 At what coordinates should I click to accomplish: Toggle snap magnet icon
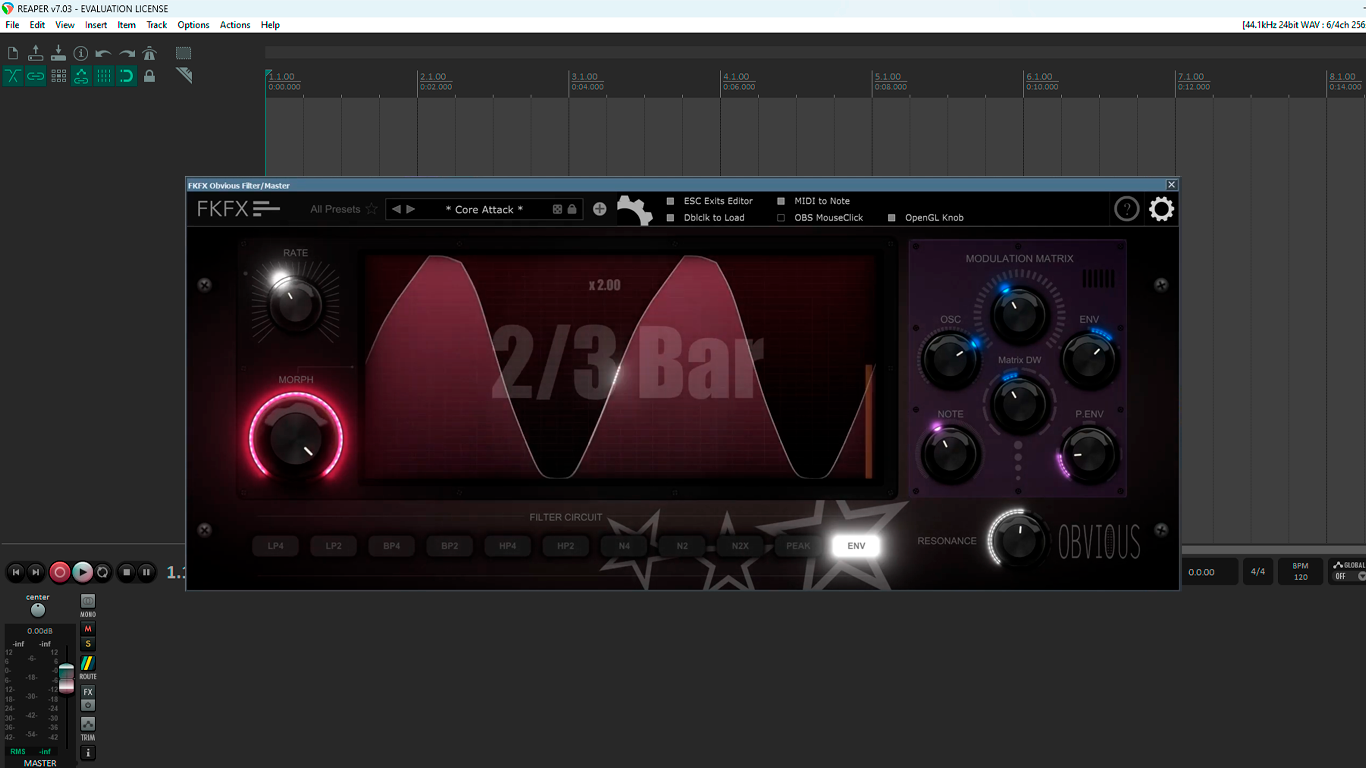point(127,76)
